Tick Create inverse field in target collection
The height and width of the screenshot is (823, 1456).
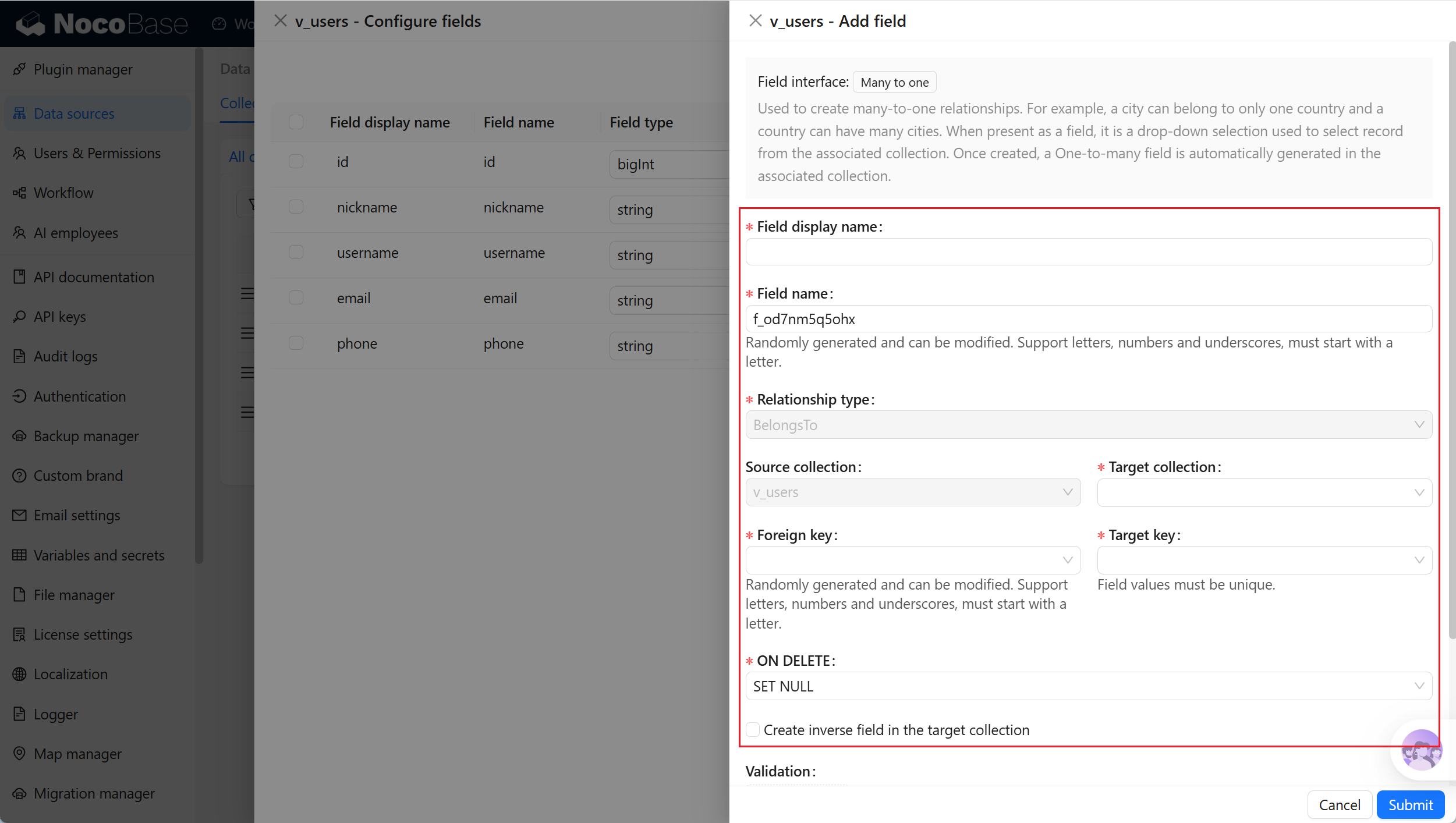[753, 730]
